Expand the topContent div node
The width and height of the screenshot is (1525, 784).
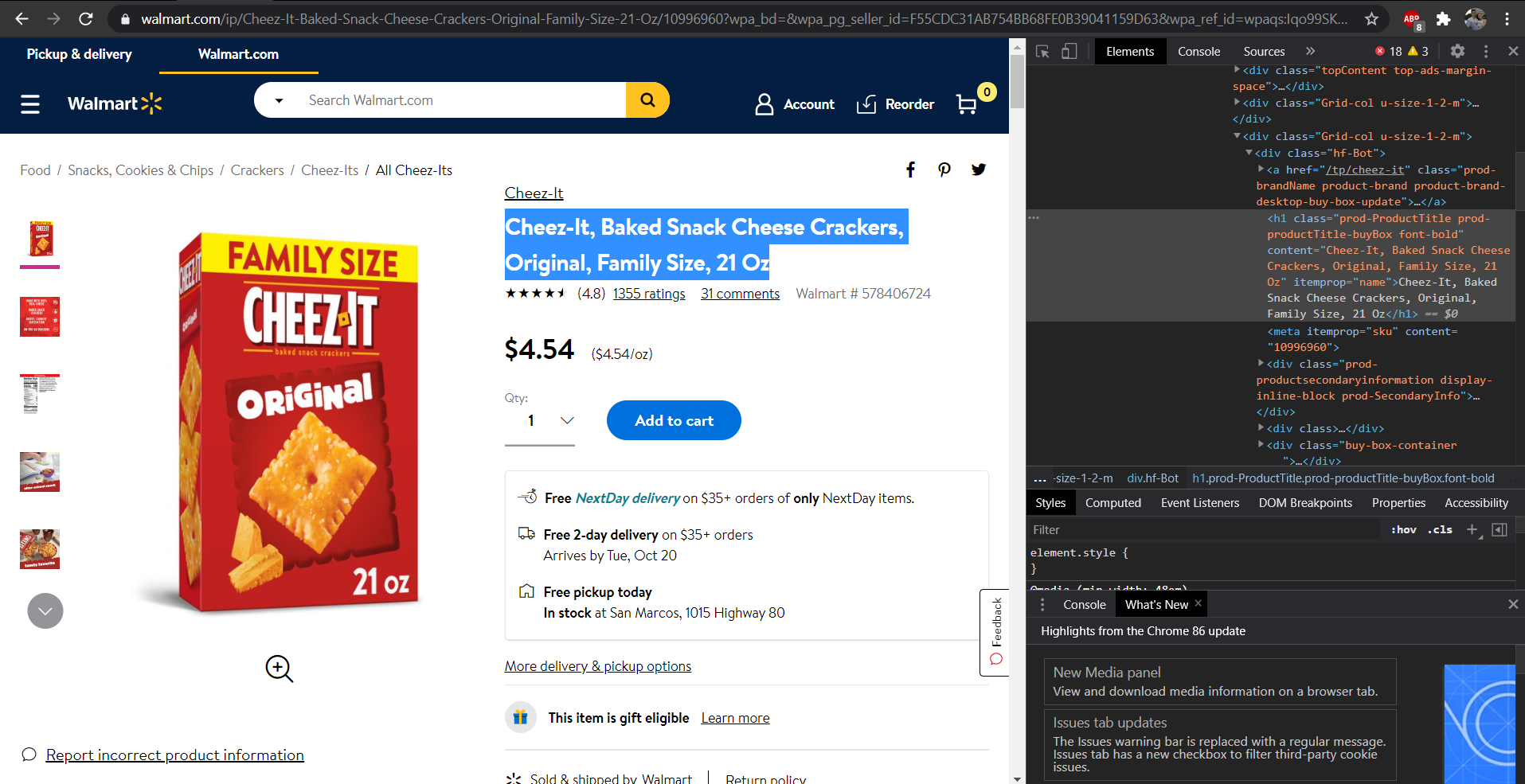tap(1237, 70)
